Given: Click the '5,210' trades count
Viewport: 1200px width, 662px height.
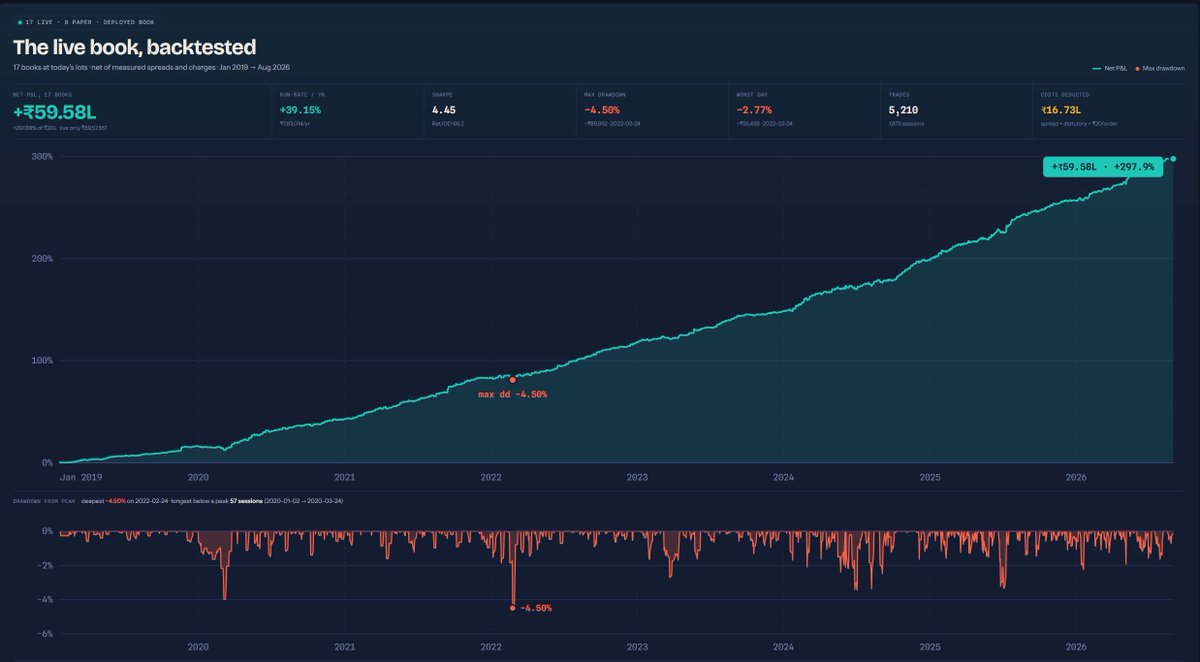Looking at the screenshot, I should click(x=903, y=109).
